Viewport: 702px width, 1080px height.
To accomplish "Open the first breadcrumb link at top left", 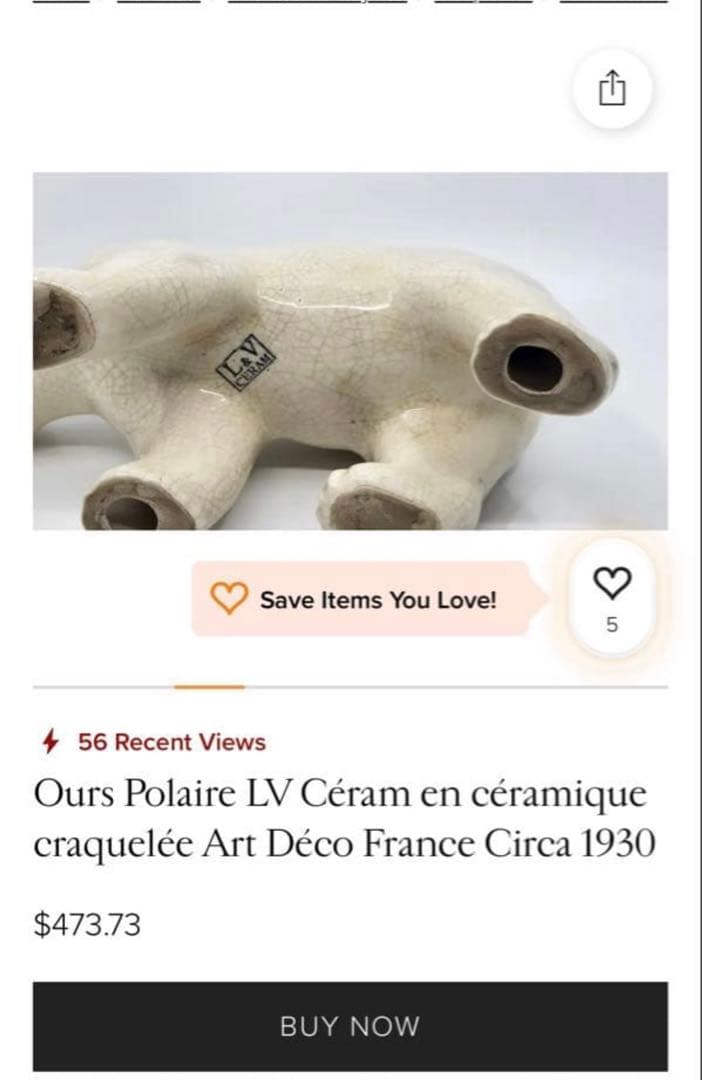I will coord(61,1).
